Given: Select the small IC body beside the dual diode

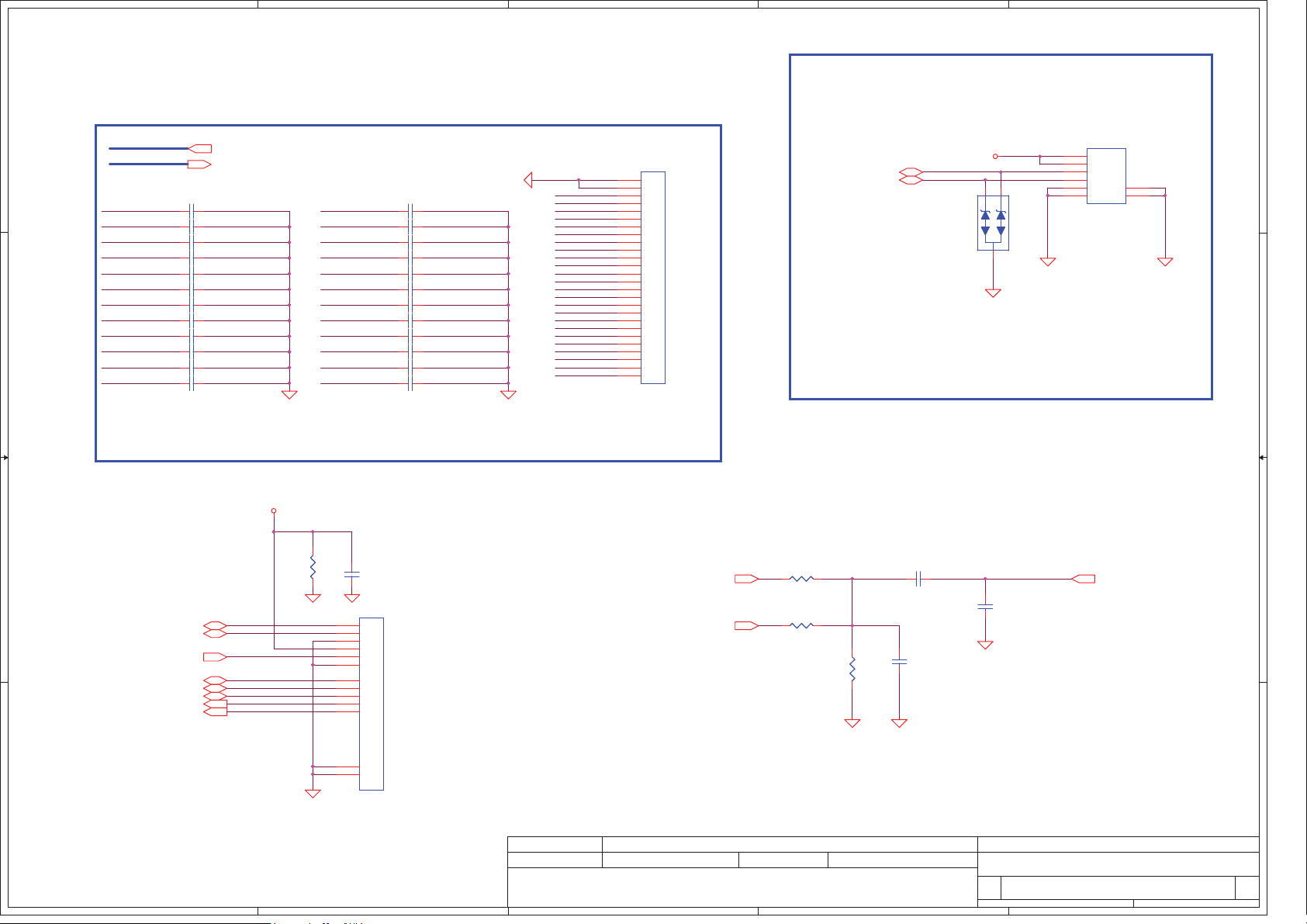Looking at the screenshot, I should point(1106,176).
